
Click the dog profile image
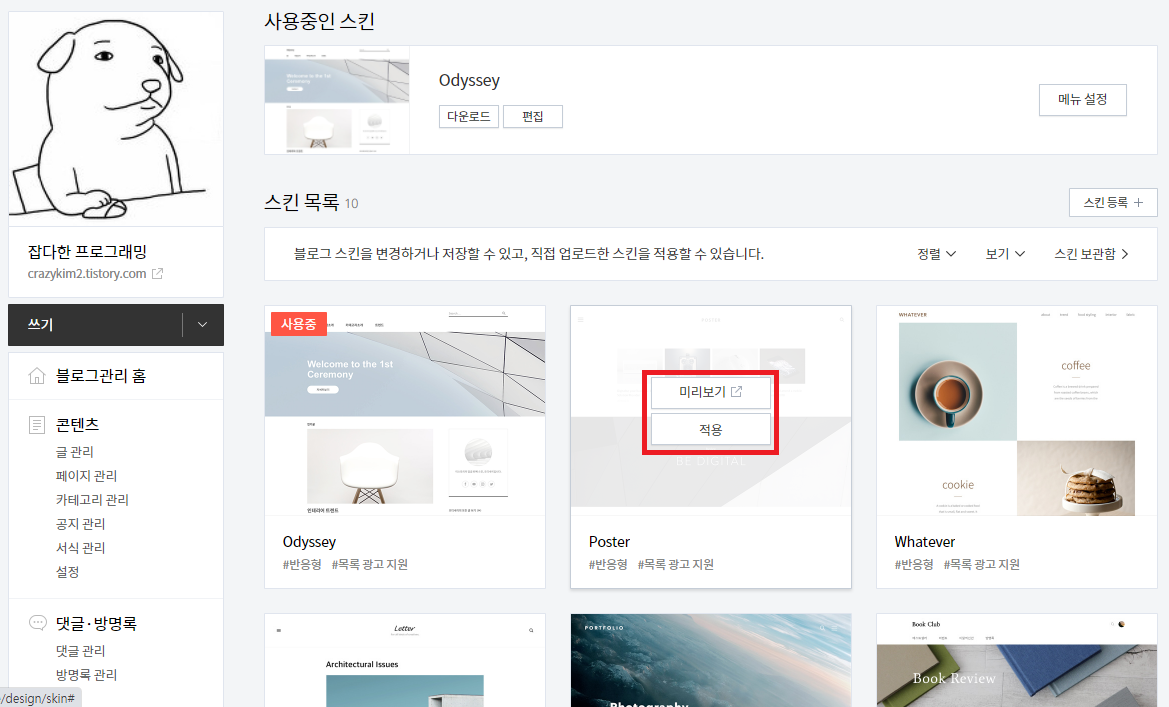click(x=116, y=119)
